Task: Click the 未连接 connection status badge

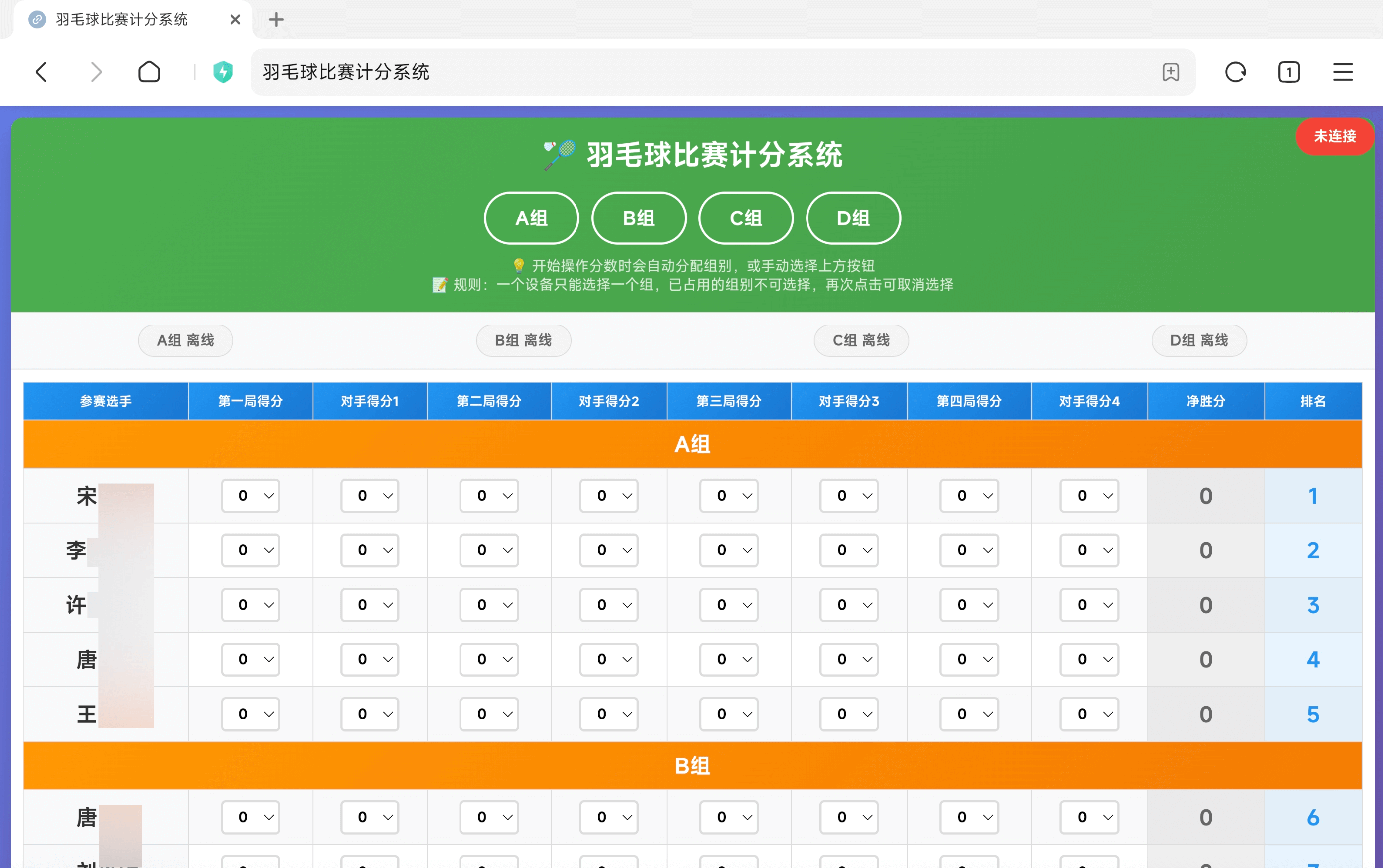Action: tap(1334, 137)
